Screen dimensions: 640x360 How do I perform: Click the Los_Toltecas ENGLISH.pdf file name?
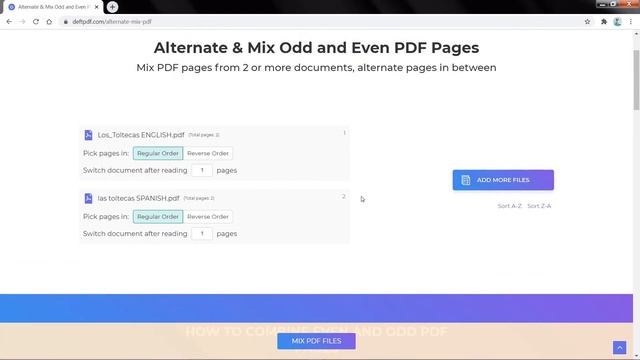(141, 135)
